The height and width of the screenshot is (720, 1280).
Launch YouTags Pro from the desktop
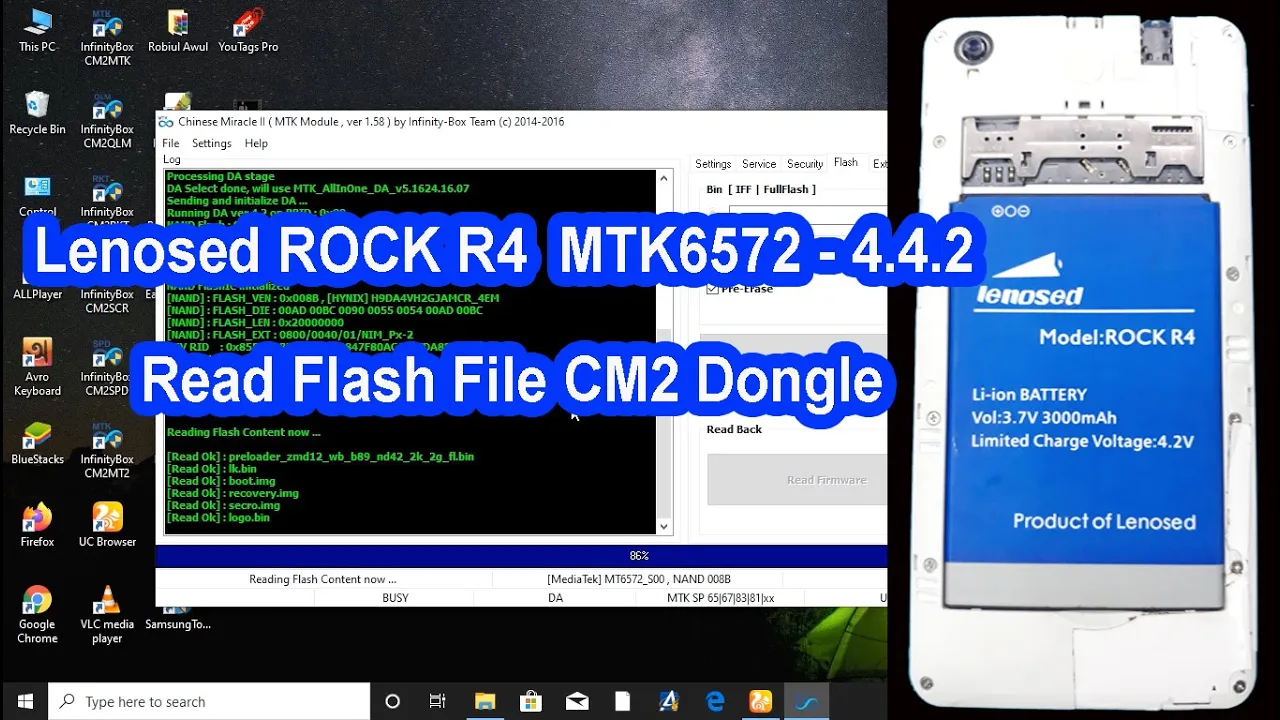(x=248, y=30)
